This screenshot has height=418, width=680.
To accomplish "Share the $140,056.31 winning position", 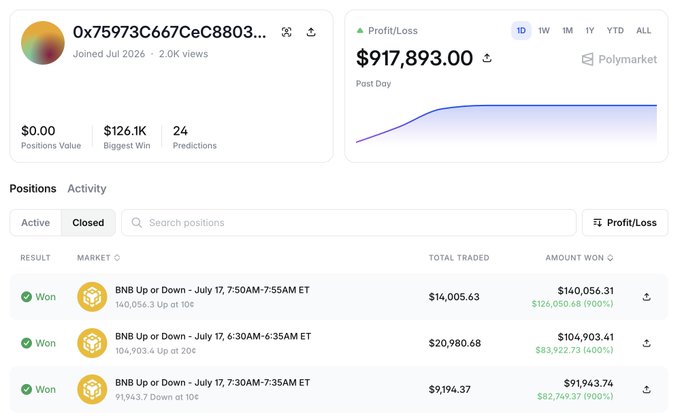I will pos(647,297).
